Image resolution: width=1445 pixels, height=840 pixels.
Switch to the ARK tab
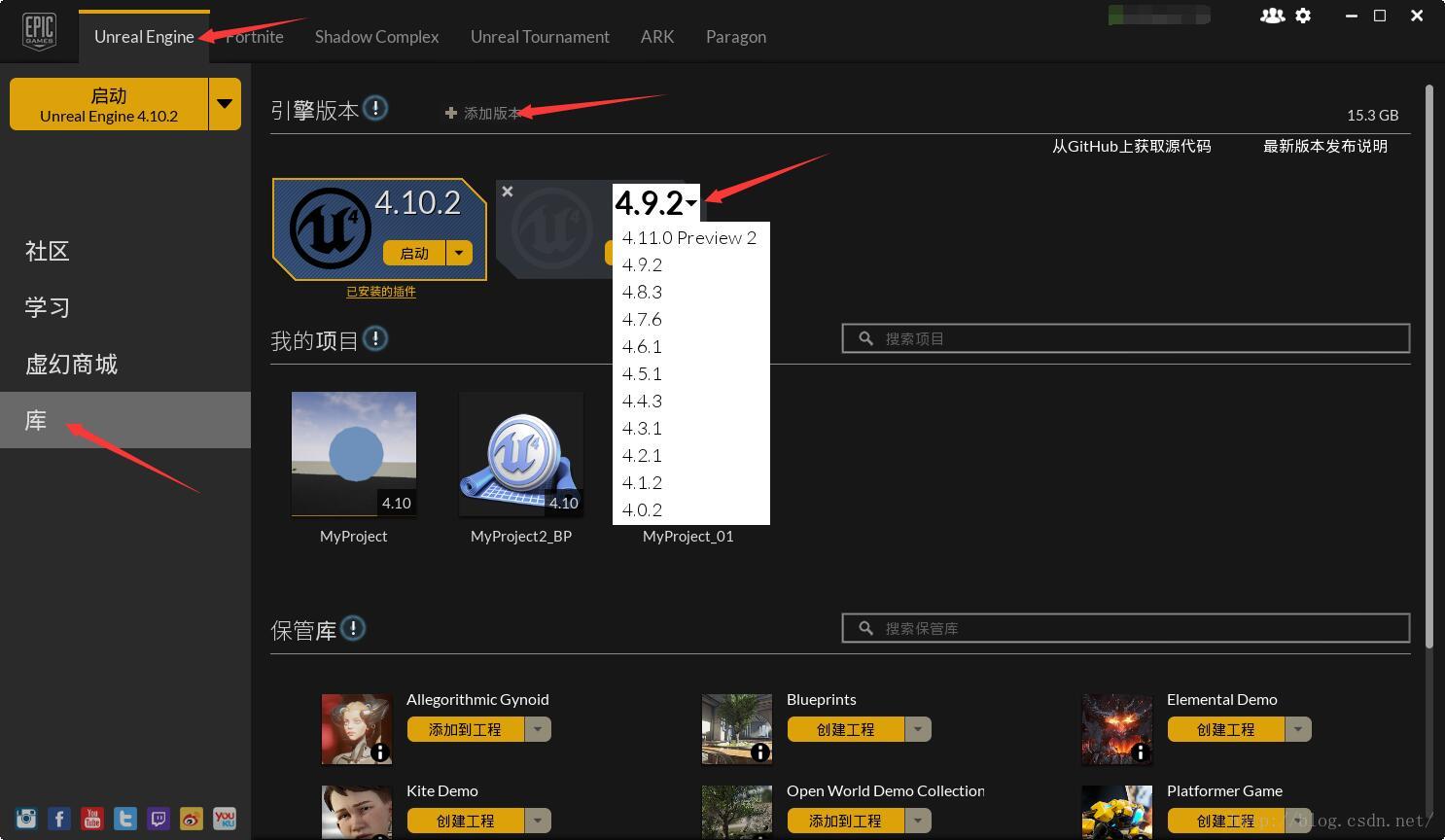click(x=657, y=37)
